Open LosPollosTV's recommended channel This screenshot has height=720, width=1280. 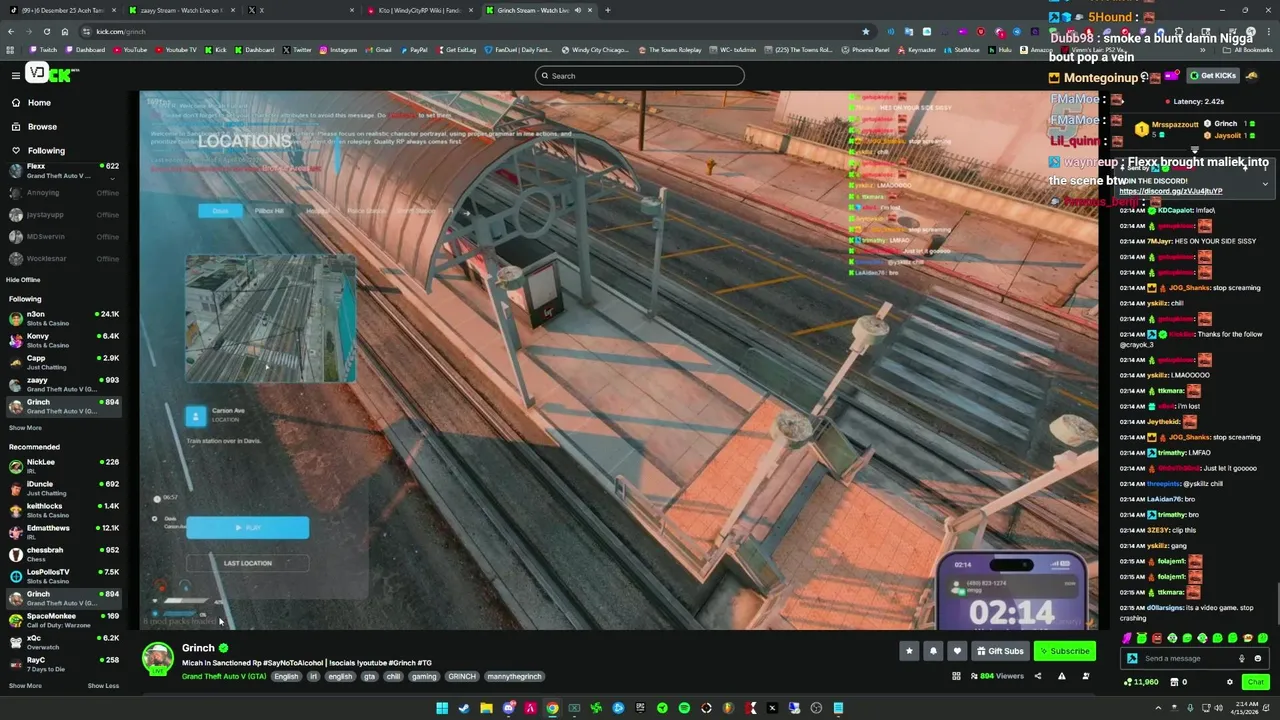(62, 576)
